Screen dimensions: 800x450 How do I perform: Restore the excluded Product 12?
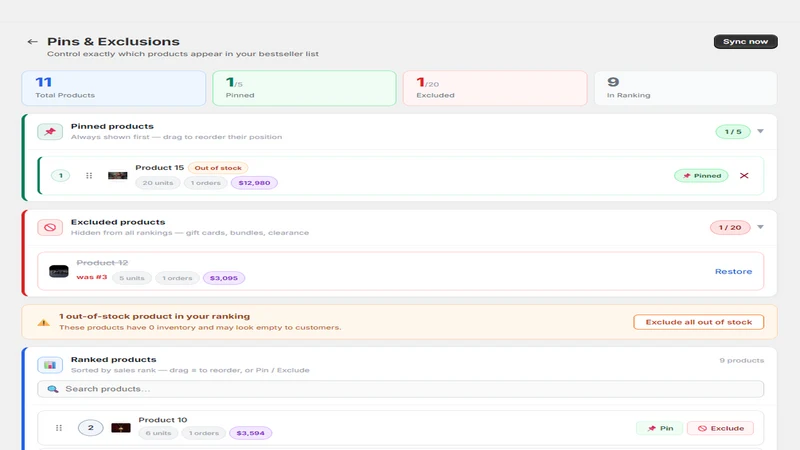click(733, 271)
